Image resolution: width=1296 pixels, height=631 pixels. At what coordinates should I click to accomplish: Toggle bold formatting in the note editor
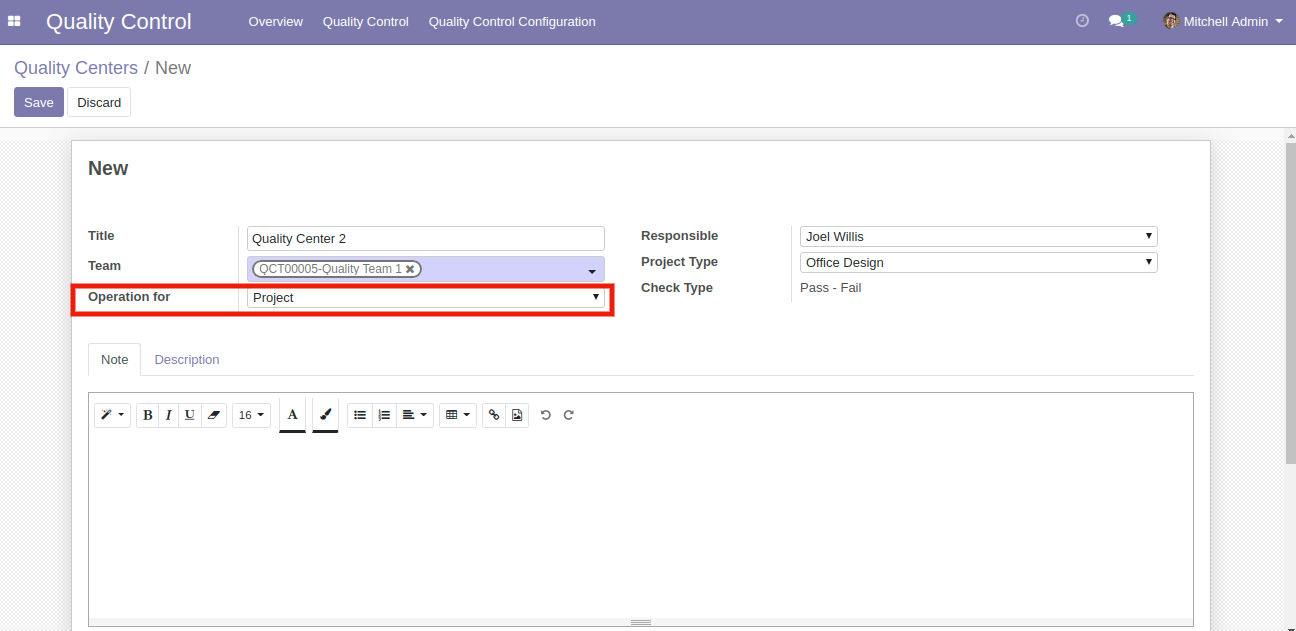[x=148, y=415]
